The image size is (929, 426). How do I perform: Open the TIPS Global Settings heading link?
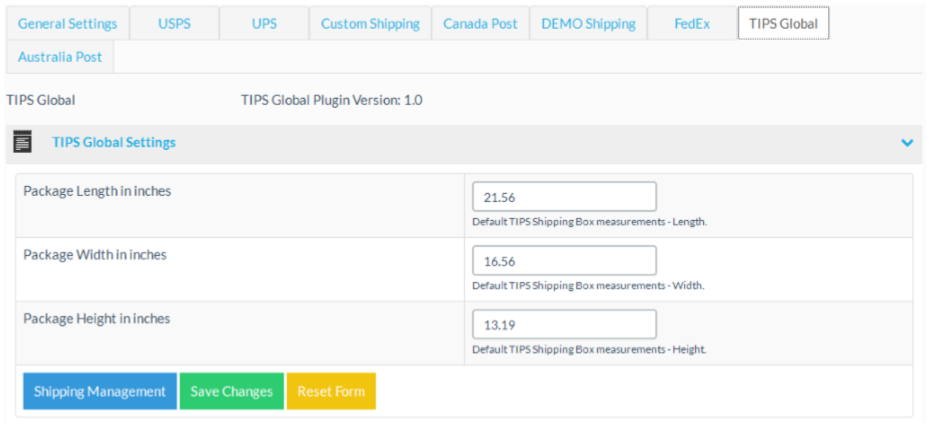click(x=114, y=143)
